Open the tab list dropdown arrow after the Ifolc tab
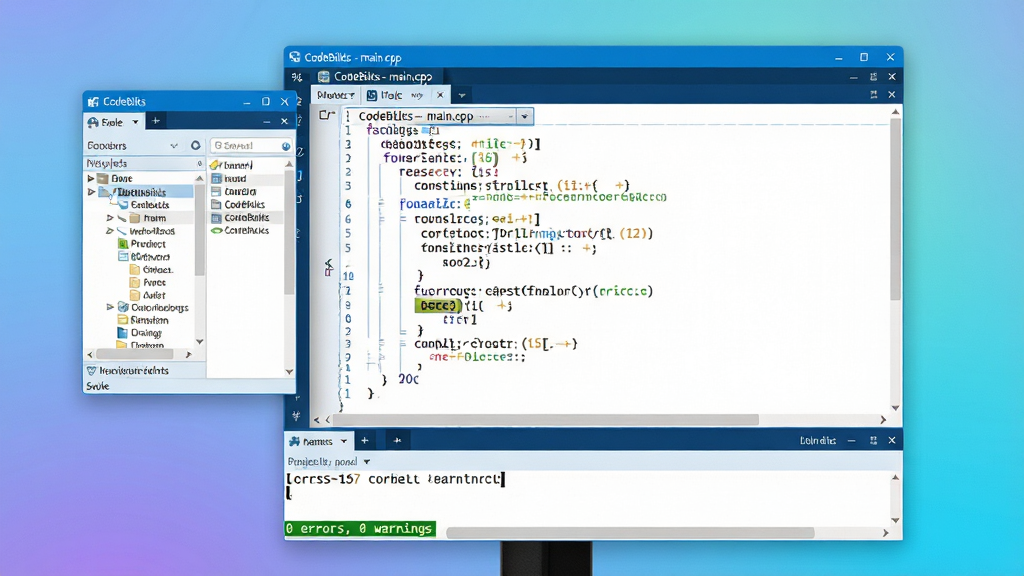1024x576 pixels. click(462, 95)
